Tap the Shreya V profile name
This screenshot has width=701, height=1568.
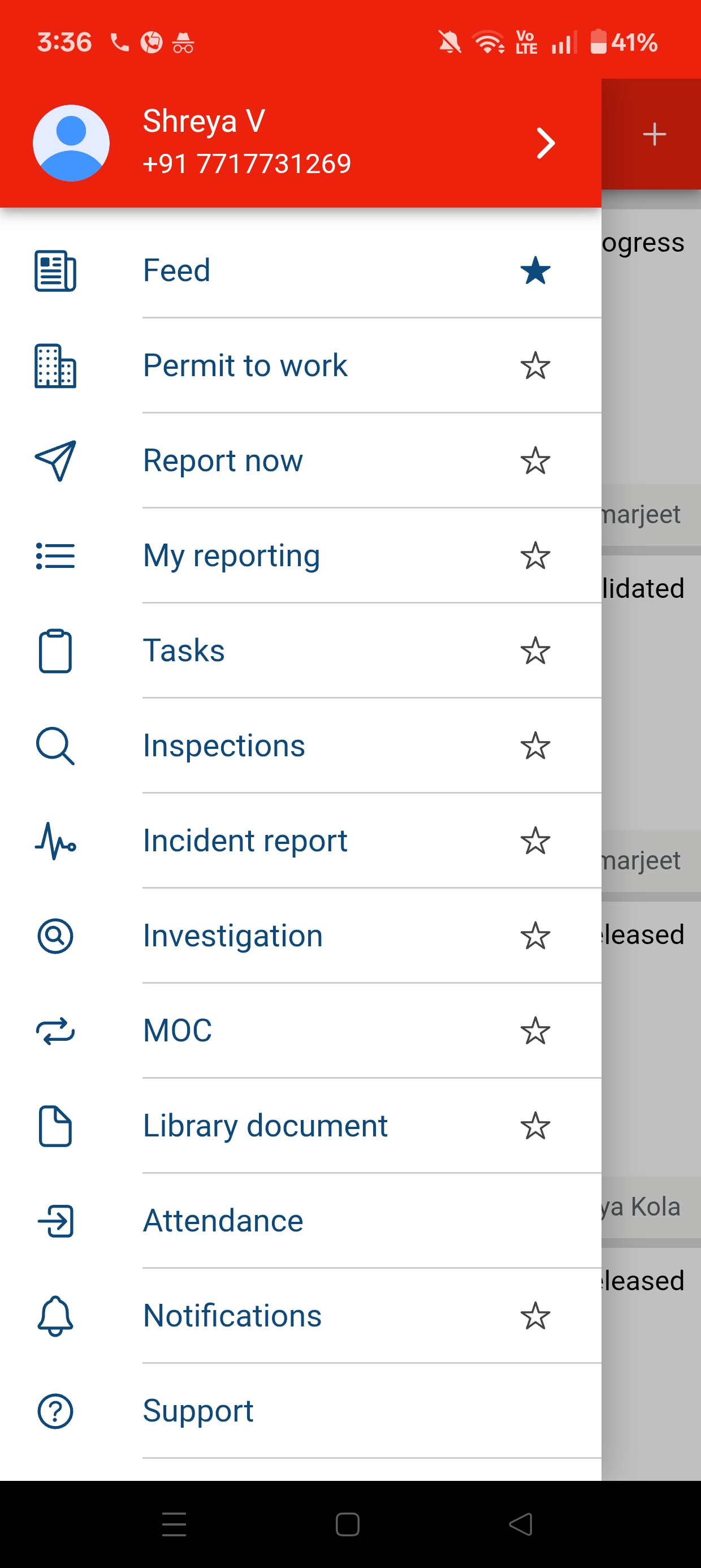(204, 120)
